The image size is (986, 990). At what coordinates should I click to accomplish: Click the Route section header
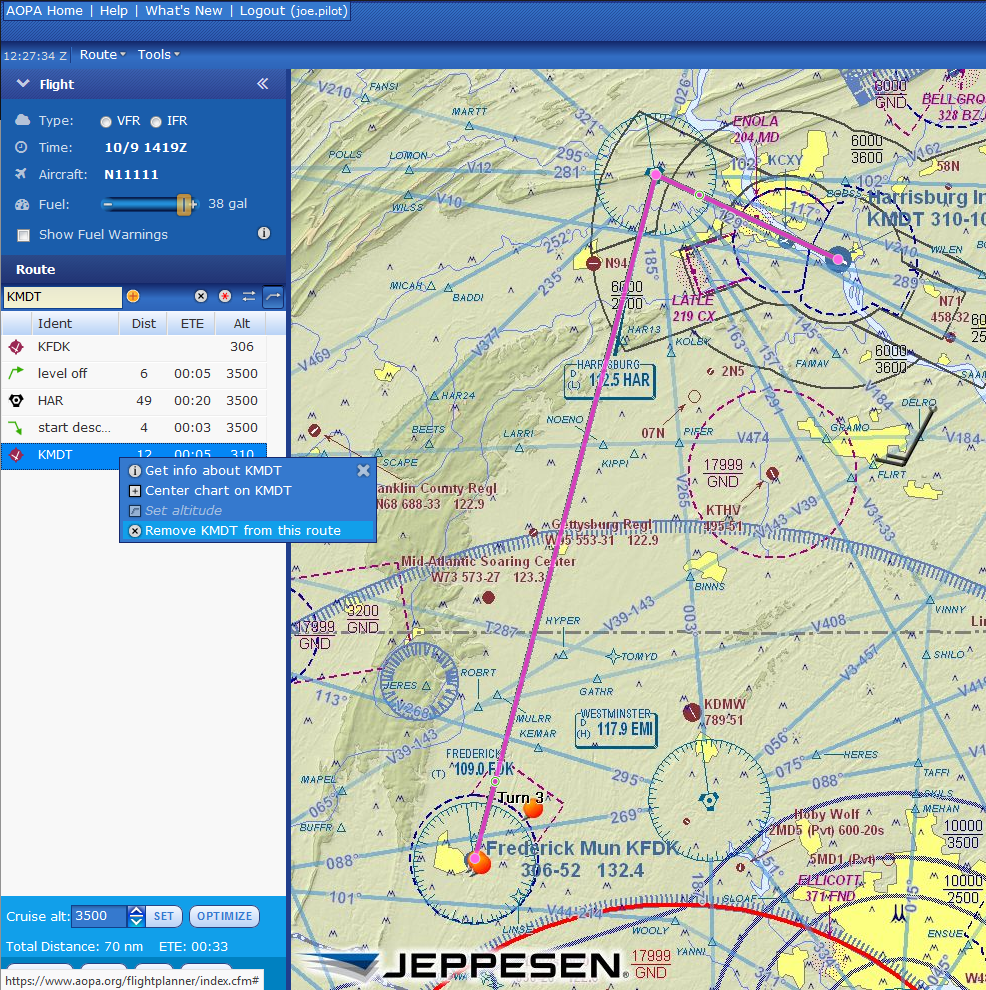point(144,270)
